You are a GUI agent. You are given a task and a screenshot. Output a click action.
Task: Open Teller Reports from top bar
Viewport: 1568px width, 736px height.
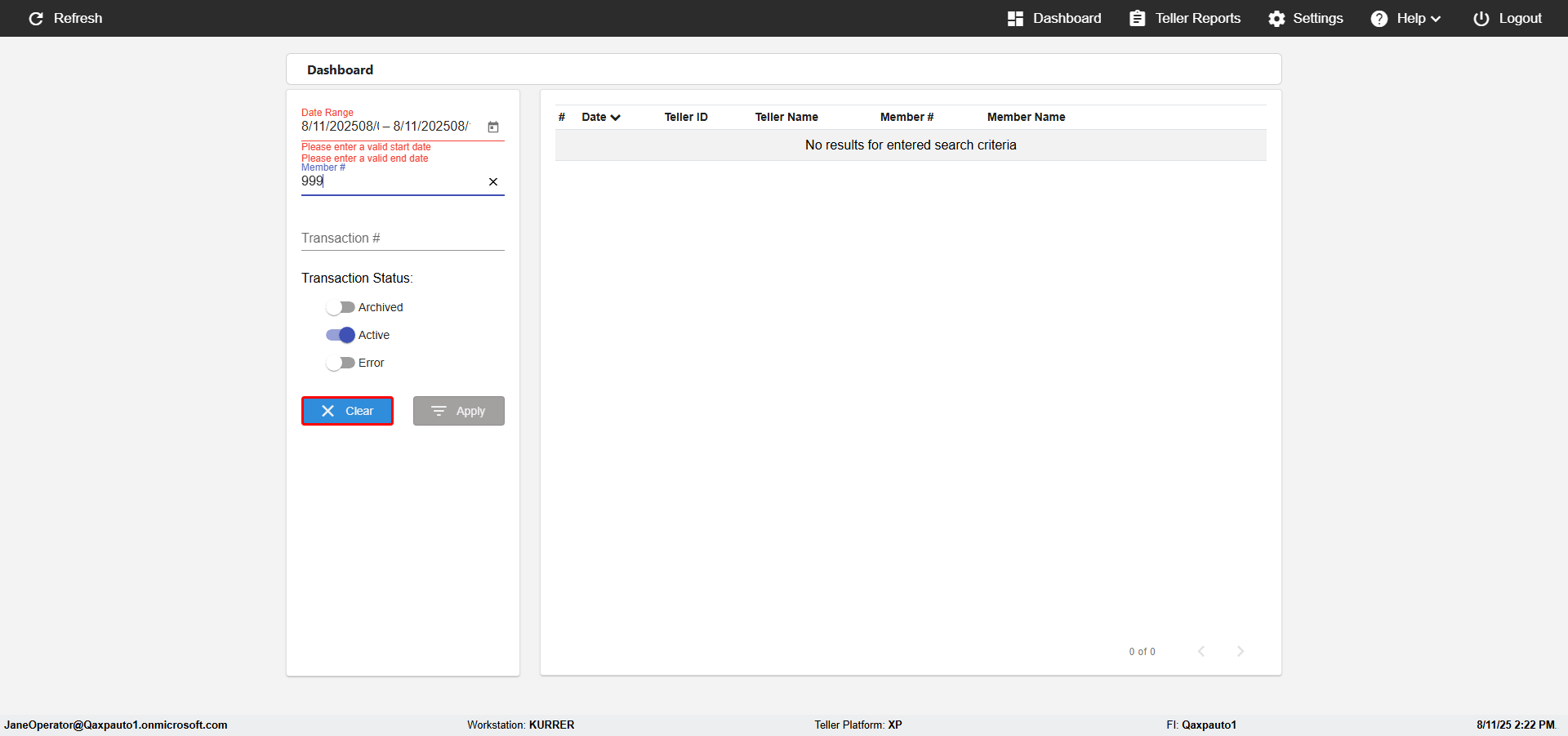1184,18
